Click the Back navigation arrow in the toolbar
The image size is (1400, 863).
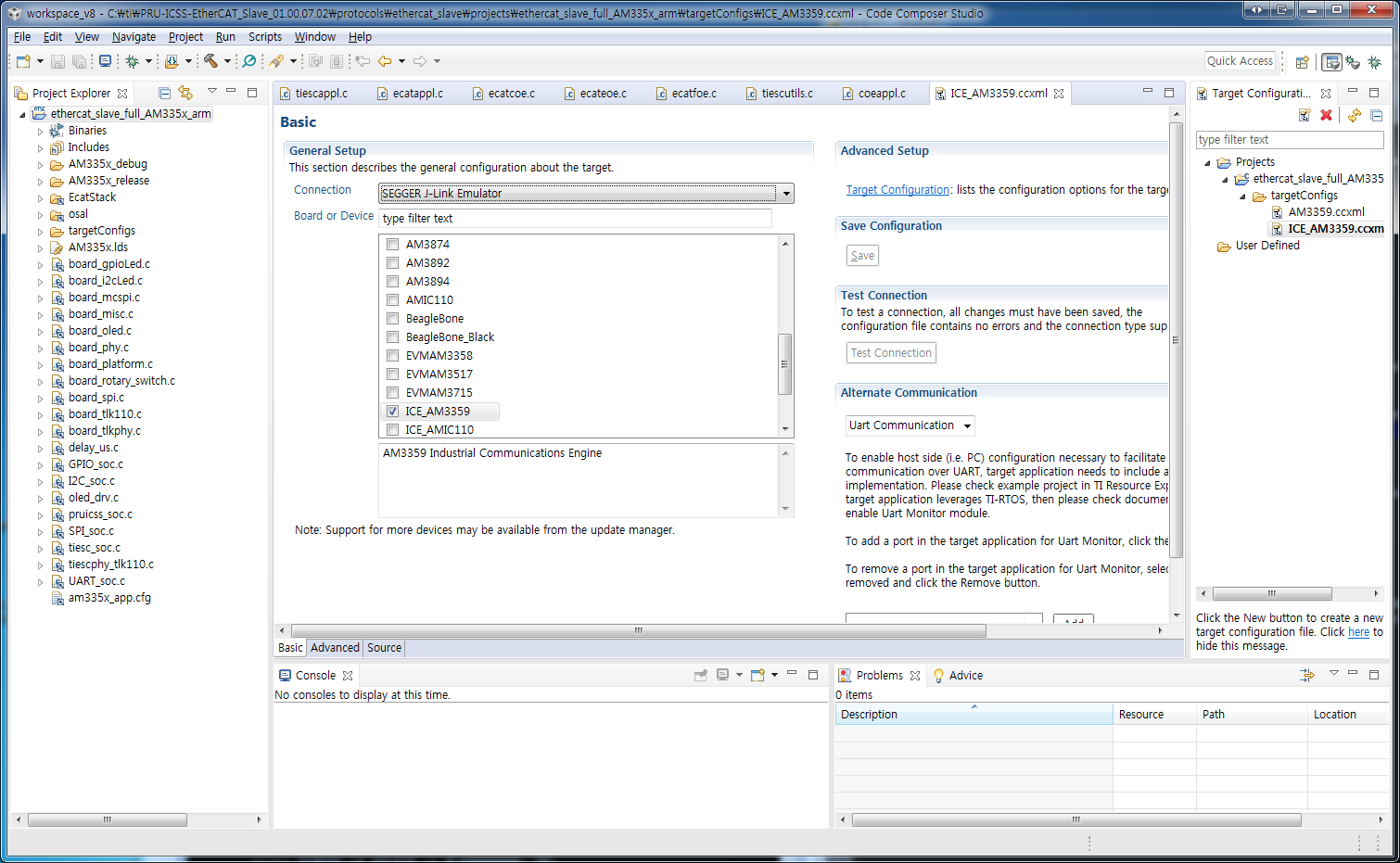click(385, 61)
